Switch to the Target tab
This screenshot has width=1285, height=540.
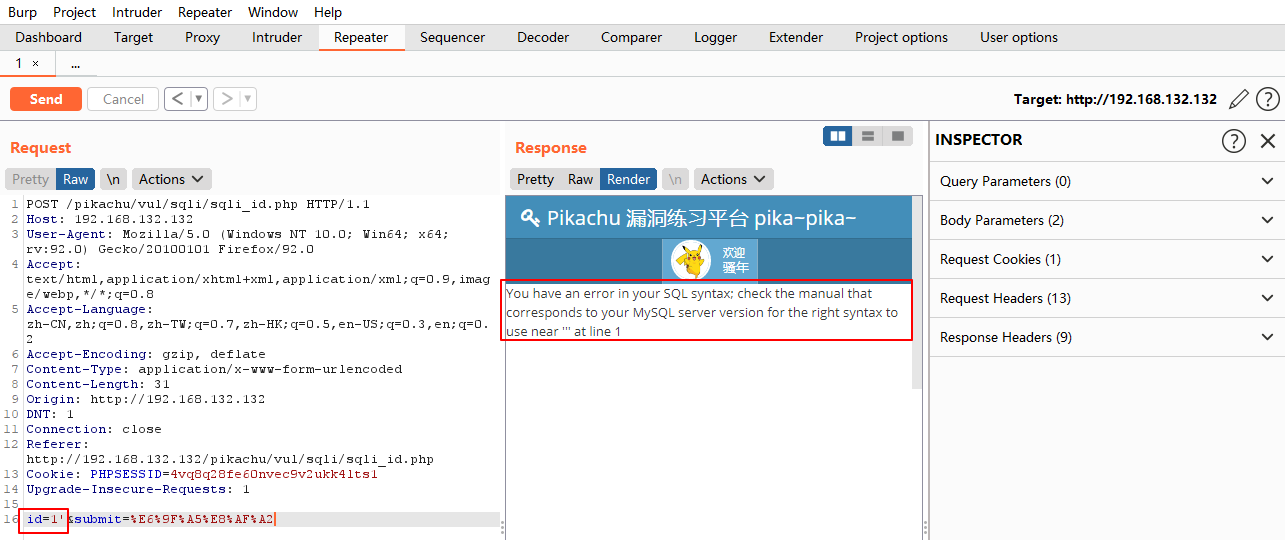pyautogui.click(x=133, y=37)
